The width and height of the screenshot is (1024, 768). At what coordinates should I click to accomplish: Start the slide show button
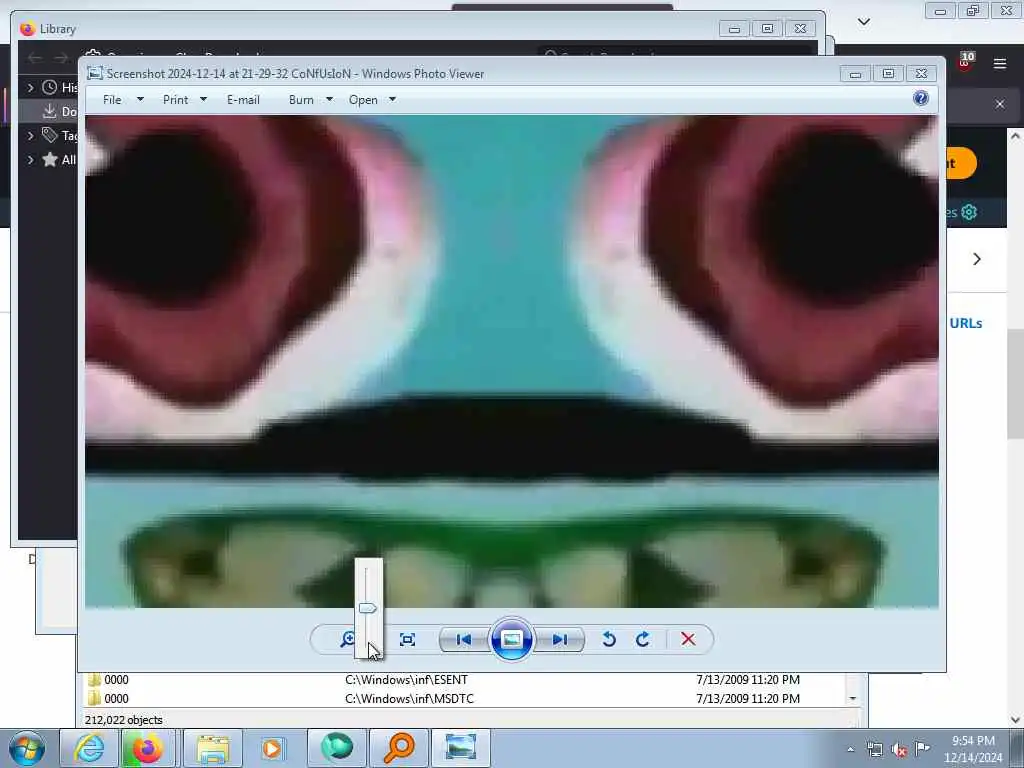[x=511, y=639]
